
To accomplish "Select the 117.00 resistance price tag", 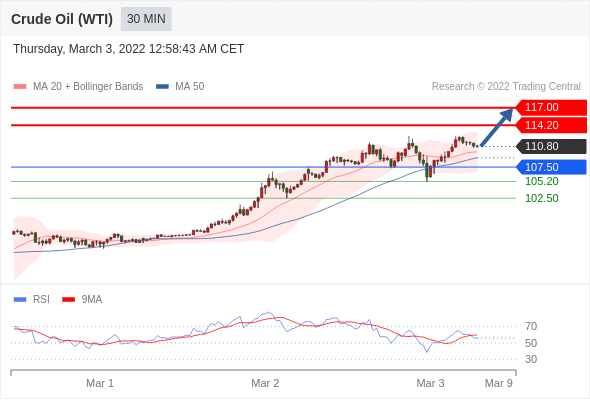I will click(551, 107).
